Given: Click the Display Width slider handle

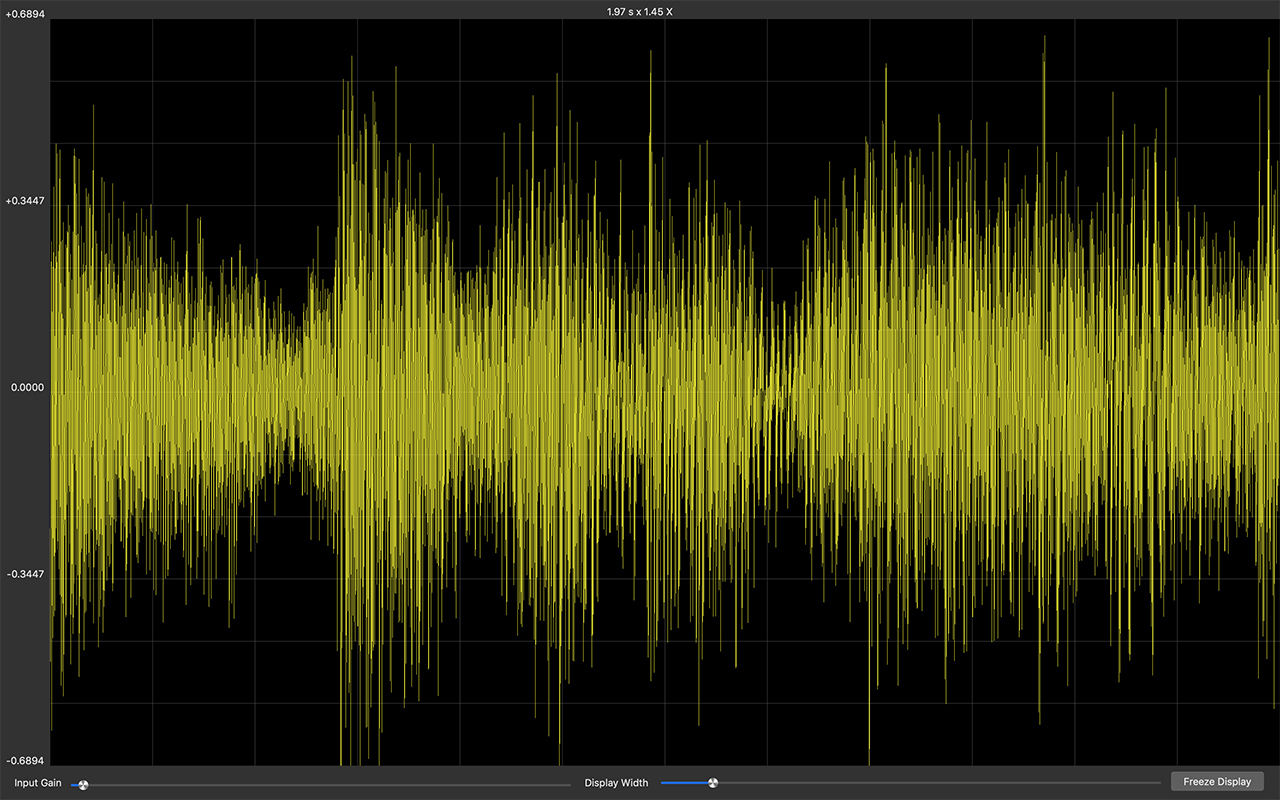Looking at the screenshot, I should coord(712,783).
